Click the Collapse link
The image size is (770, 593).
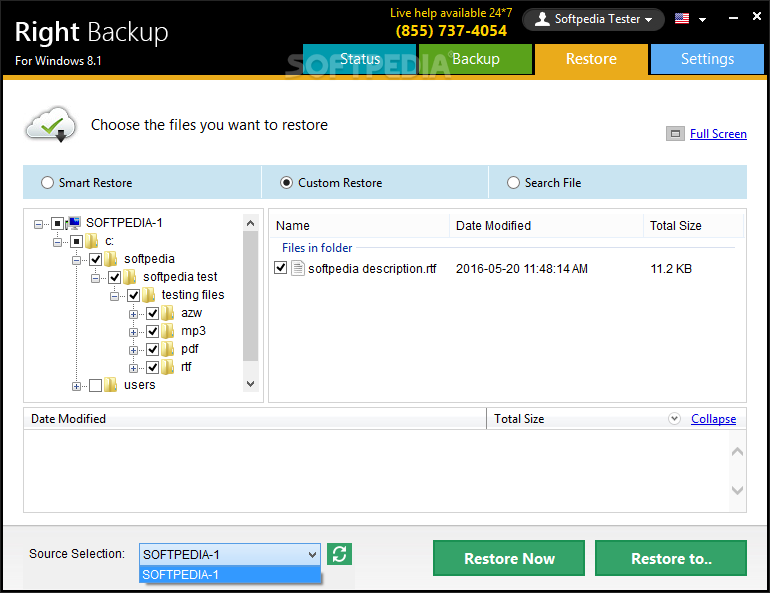click(713, 419)
